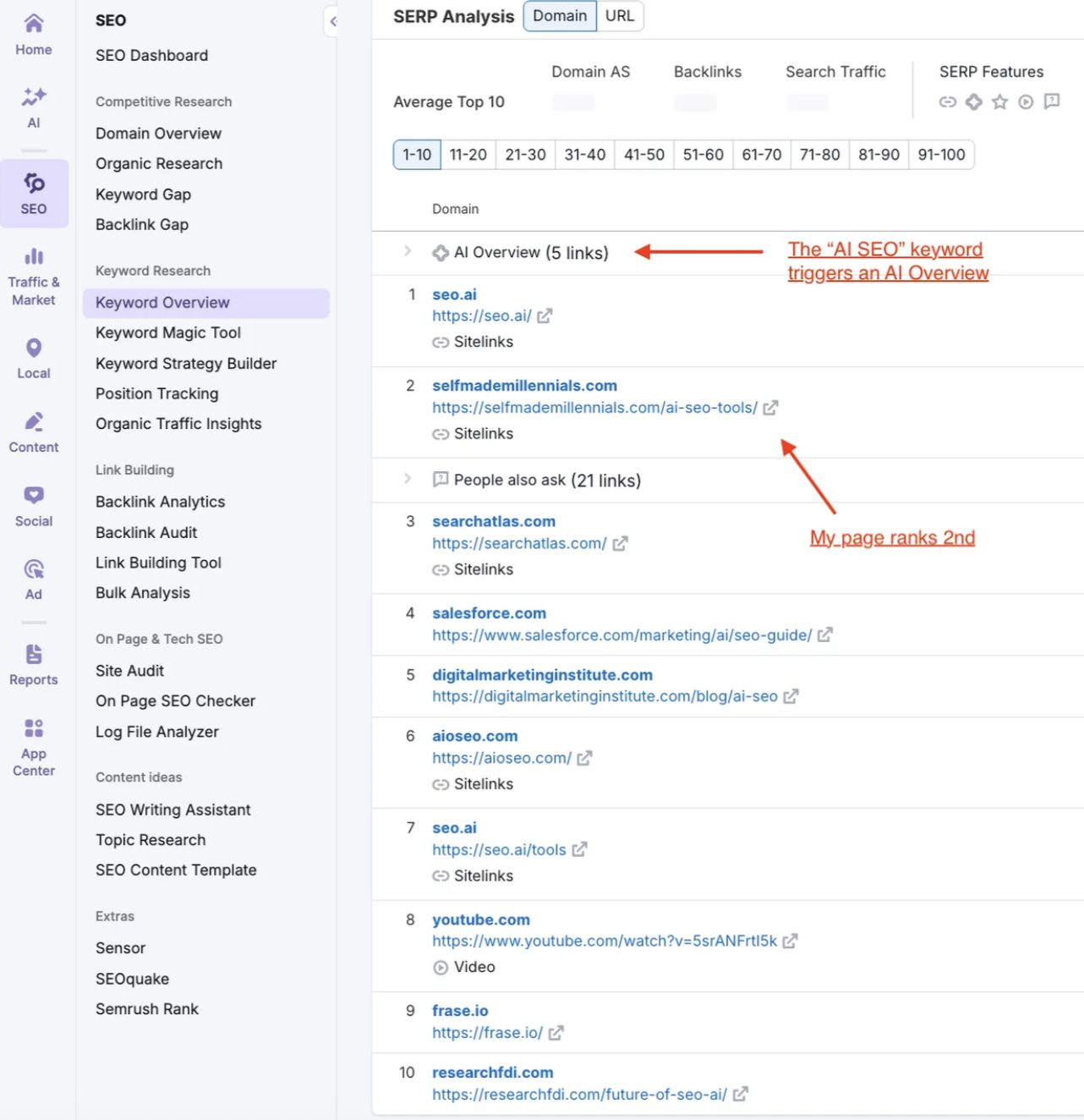Collapse the SEO sidebar with arrow button
This screenshot has height=1120, width=1084.
click(332, 21)
